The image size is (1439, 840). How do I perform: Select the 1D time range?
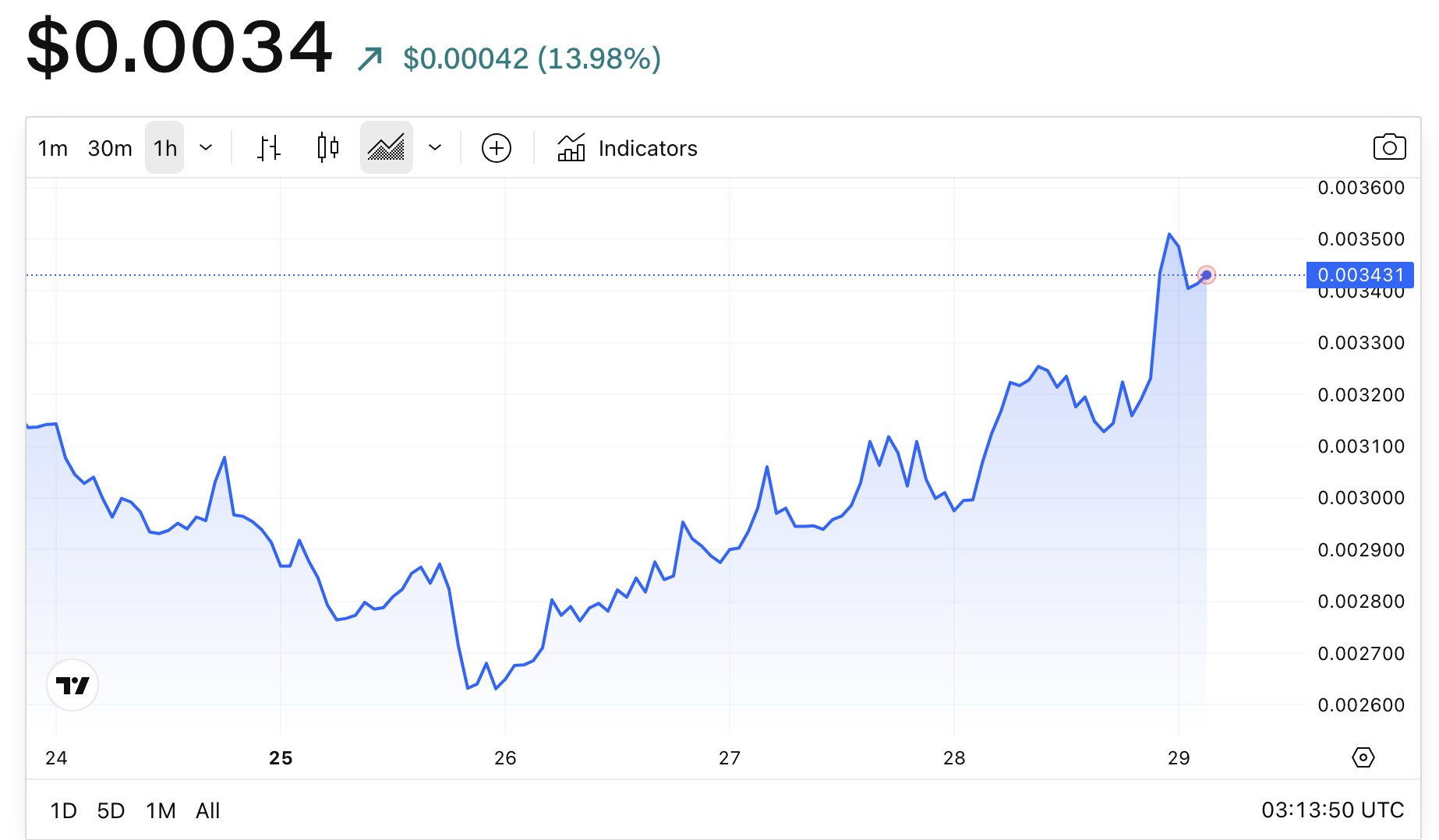[x=63, y=810]
